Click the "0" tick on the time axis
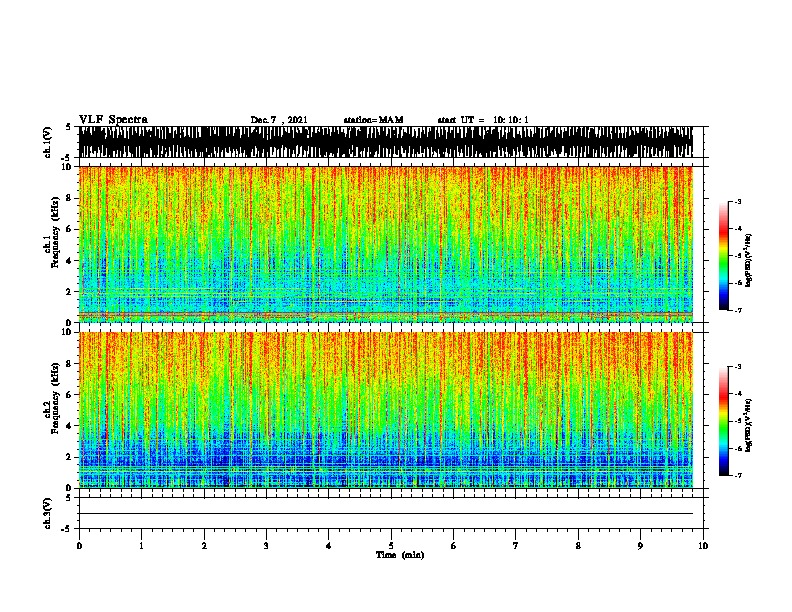 [79, 546]
